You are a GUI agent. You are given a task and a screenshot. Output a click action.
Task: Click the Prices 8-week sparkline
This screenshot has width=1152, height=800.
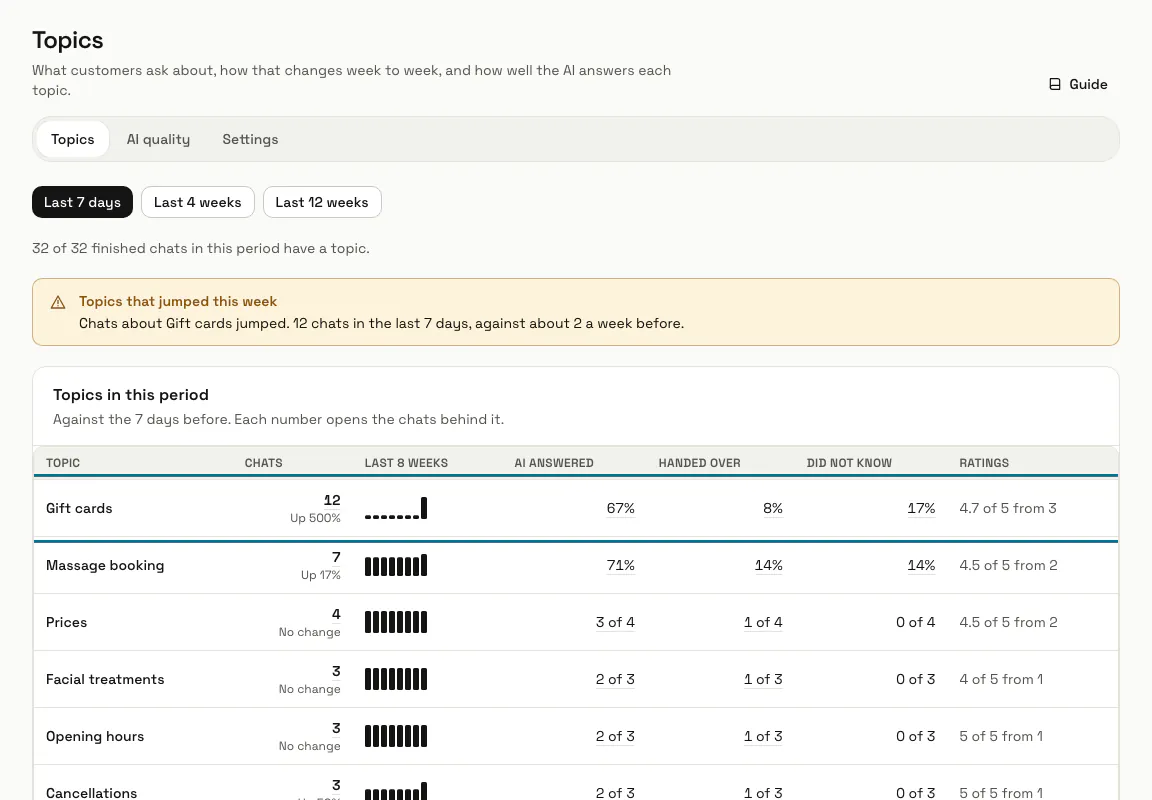coord(396,622)
